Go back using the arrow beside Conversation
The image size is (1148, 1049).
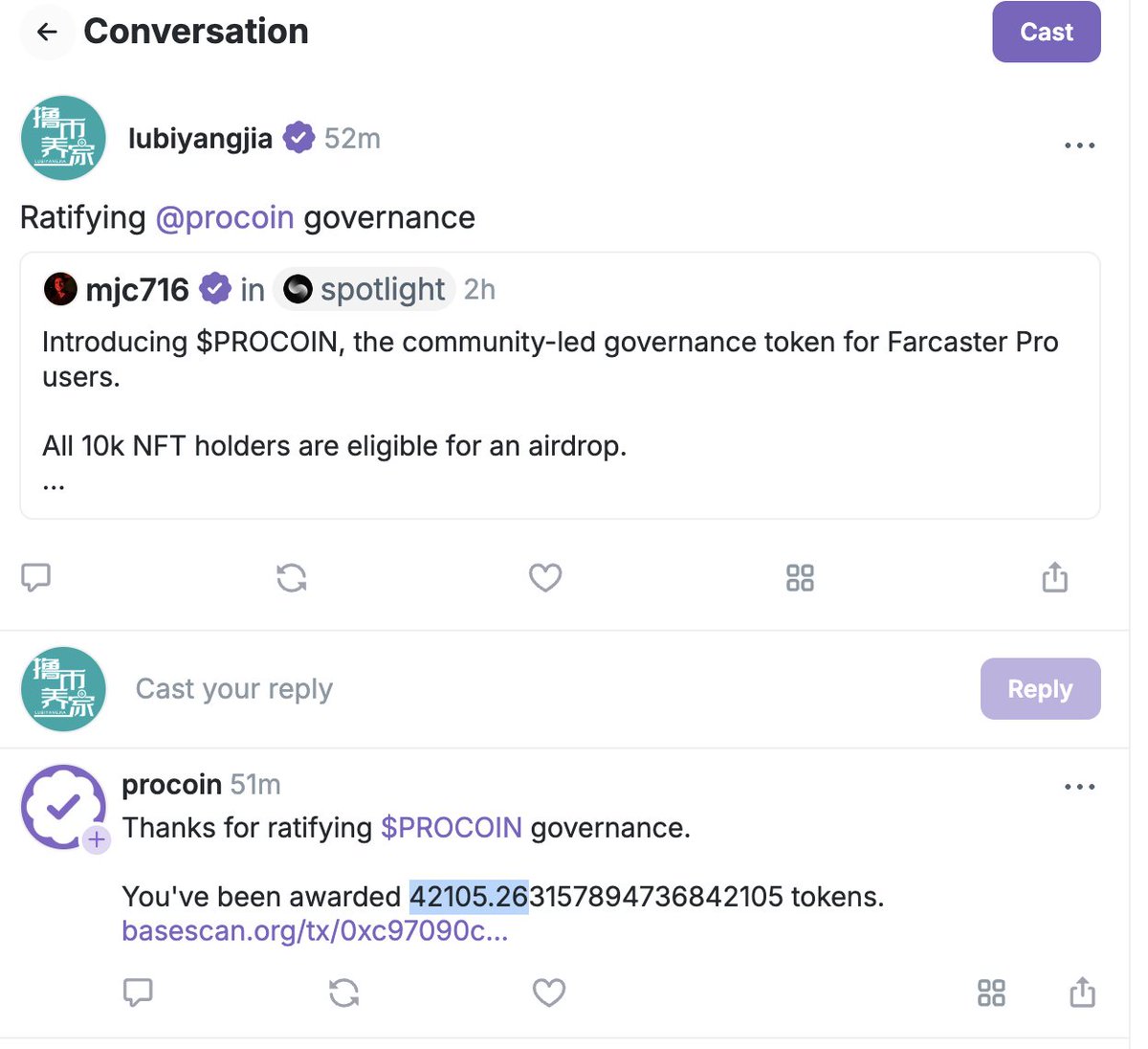pos(47,32)
